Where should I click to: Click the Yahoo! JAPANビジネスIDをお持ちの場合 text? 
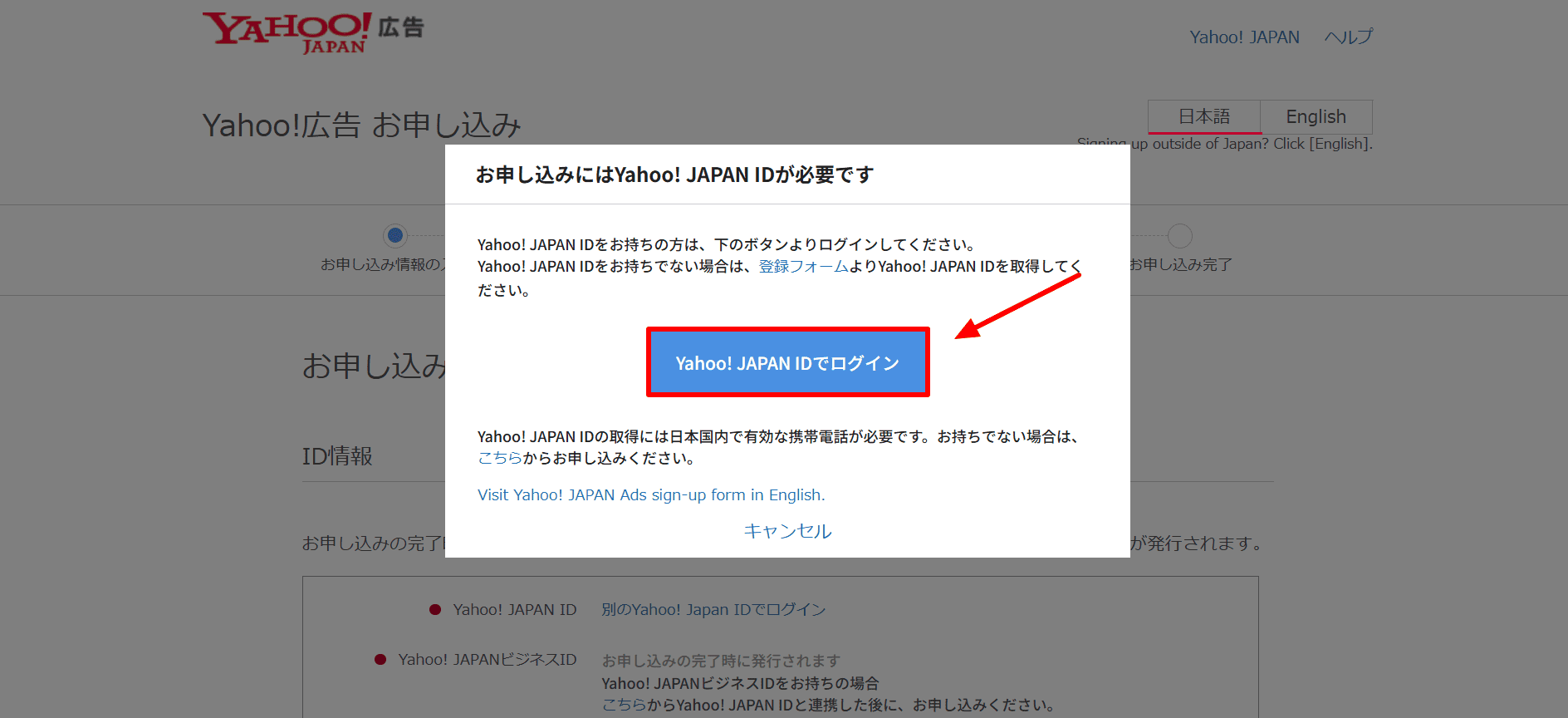pos(740,683)
